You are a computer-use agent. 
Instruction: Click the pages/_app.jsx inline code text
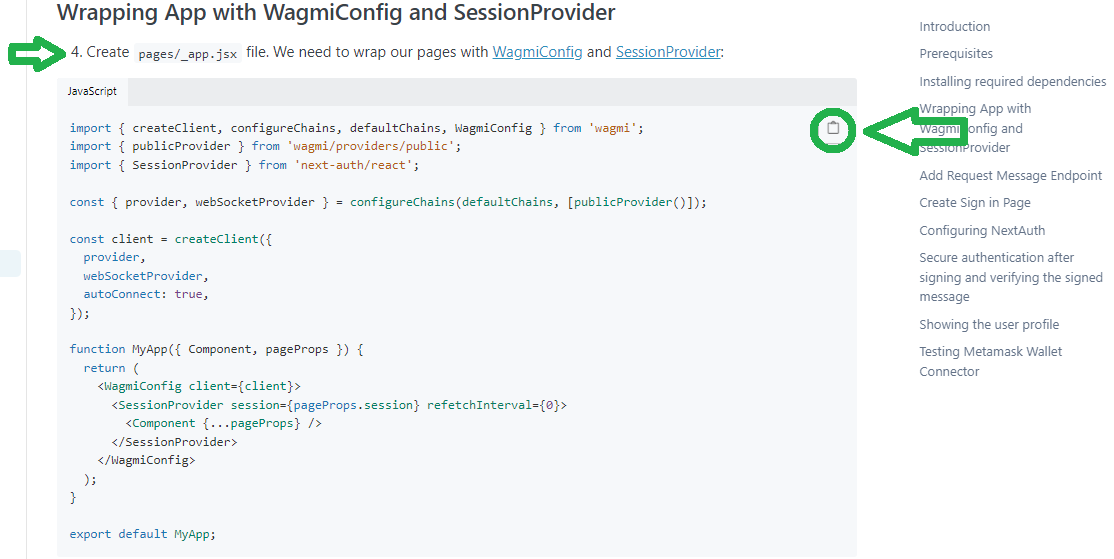(x=188, y=54)
